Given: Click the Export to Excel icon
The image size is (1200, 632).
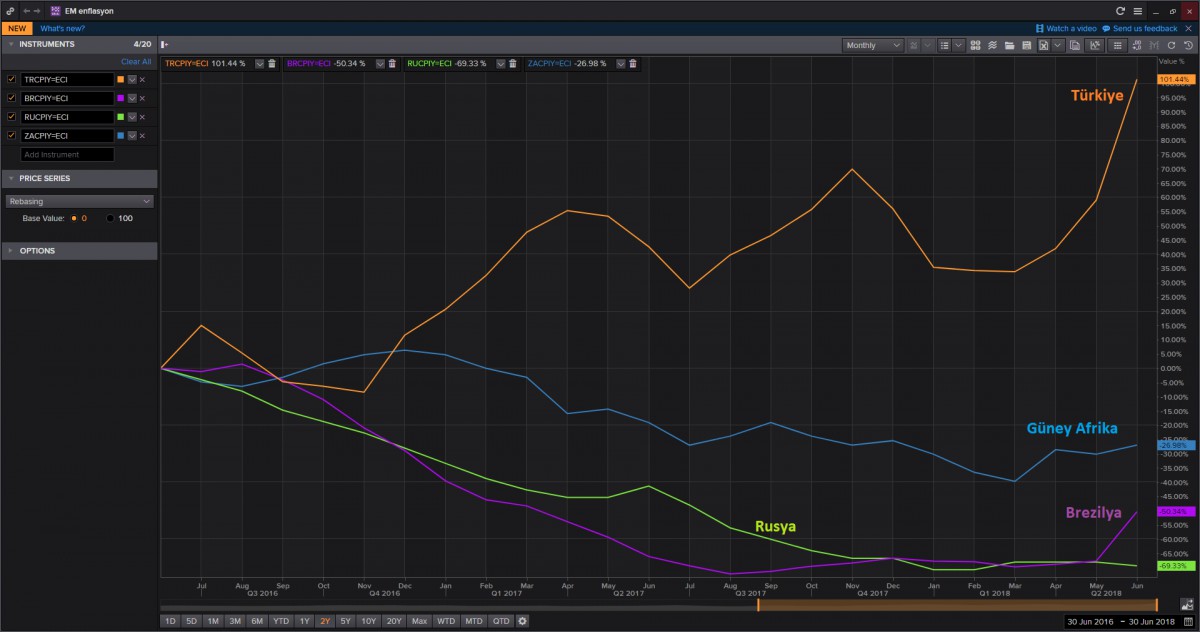Looking at the screenshot, I should 1043,45.
